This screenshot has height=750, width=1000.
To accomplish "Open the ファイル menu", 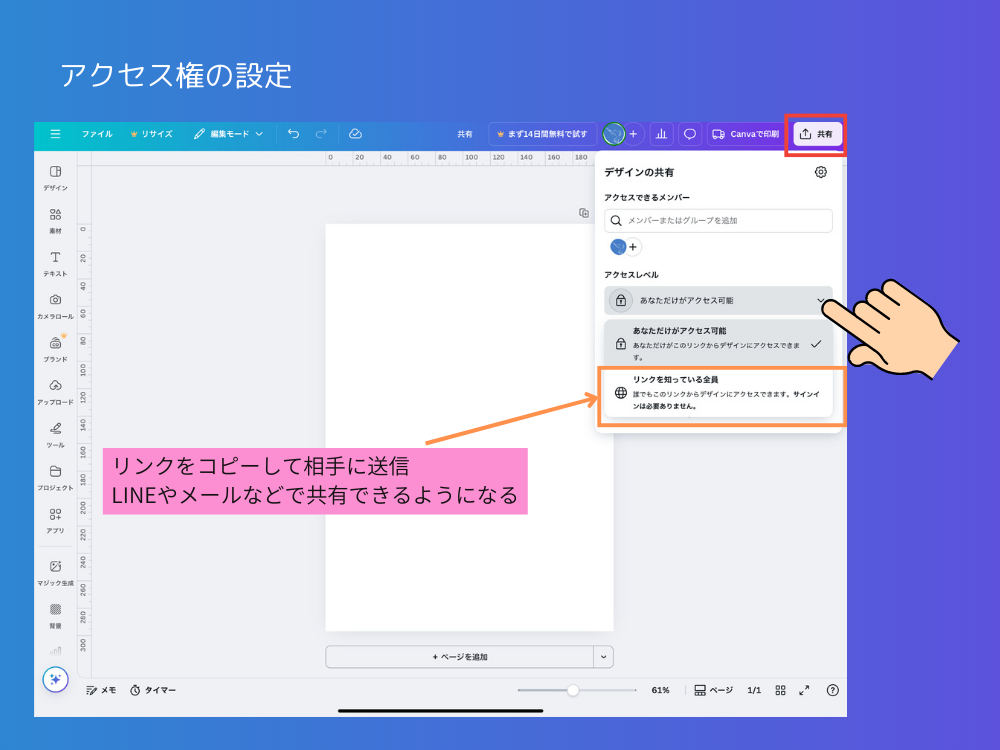I will [x=97, y=134].
